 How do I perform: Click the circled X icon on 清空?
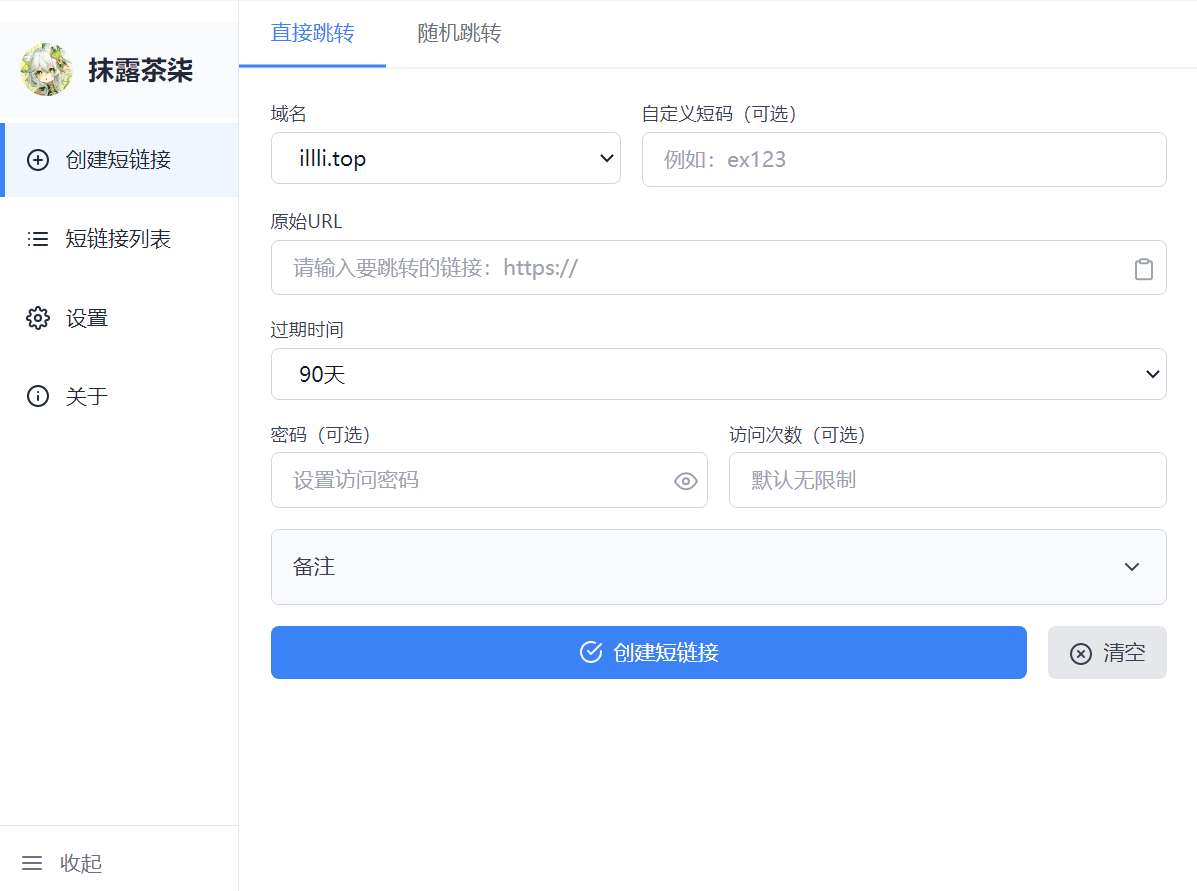pos(1080,654)
